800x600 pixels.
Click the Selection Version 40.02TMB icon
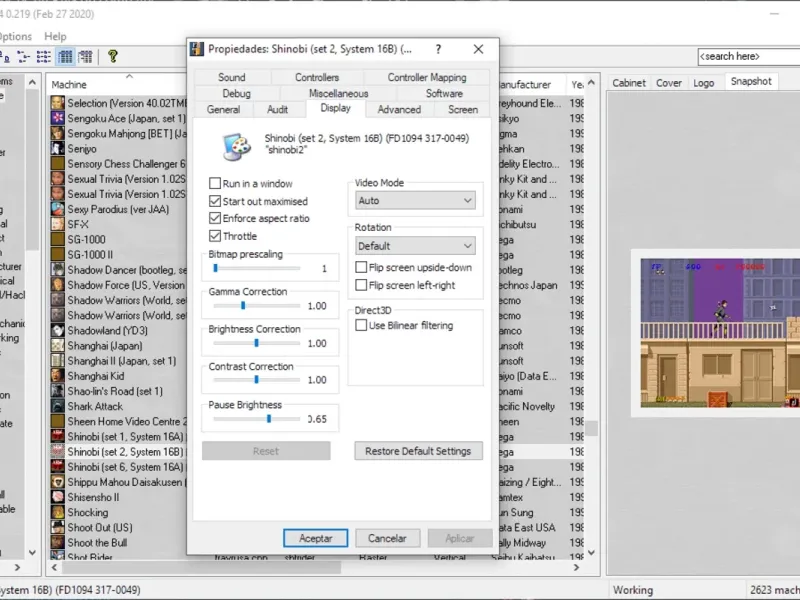58,103
